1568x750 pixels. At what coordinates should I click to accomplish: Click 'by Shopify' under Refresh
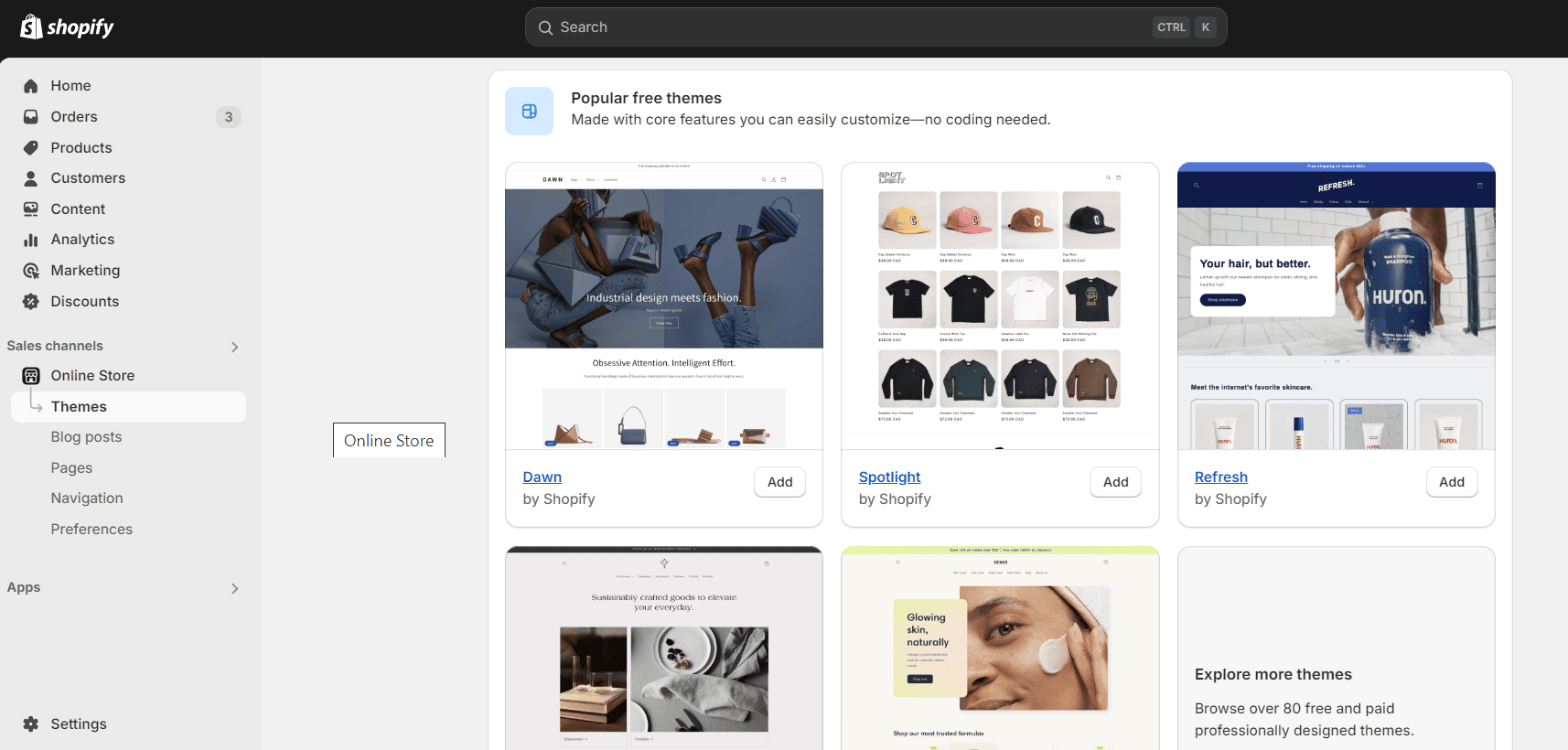(1230, 499)
